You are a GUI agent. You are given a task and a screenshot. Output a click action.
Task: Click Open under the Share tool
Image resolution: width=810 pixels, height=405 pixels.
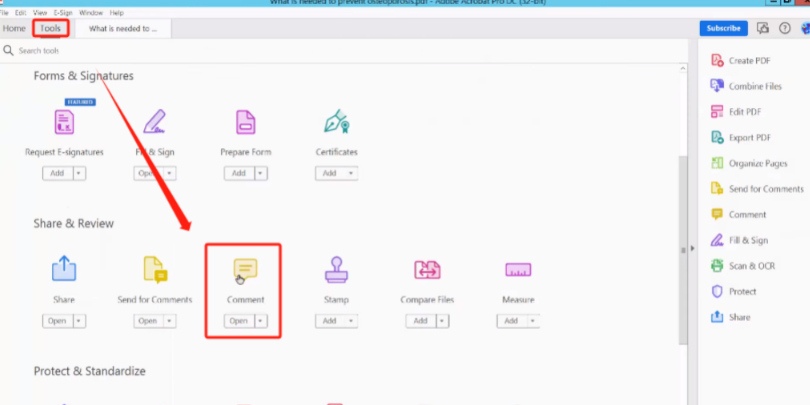[57, 321]
